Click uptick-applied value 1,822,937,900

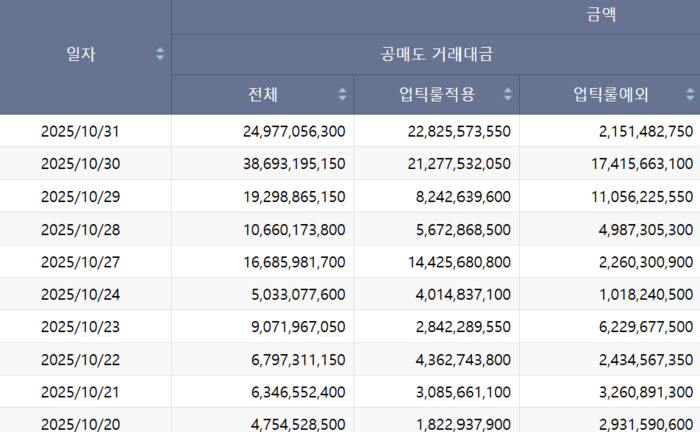[x=463, y=424]
